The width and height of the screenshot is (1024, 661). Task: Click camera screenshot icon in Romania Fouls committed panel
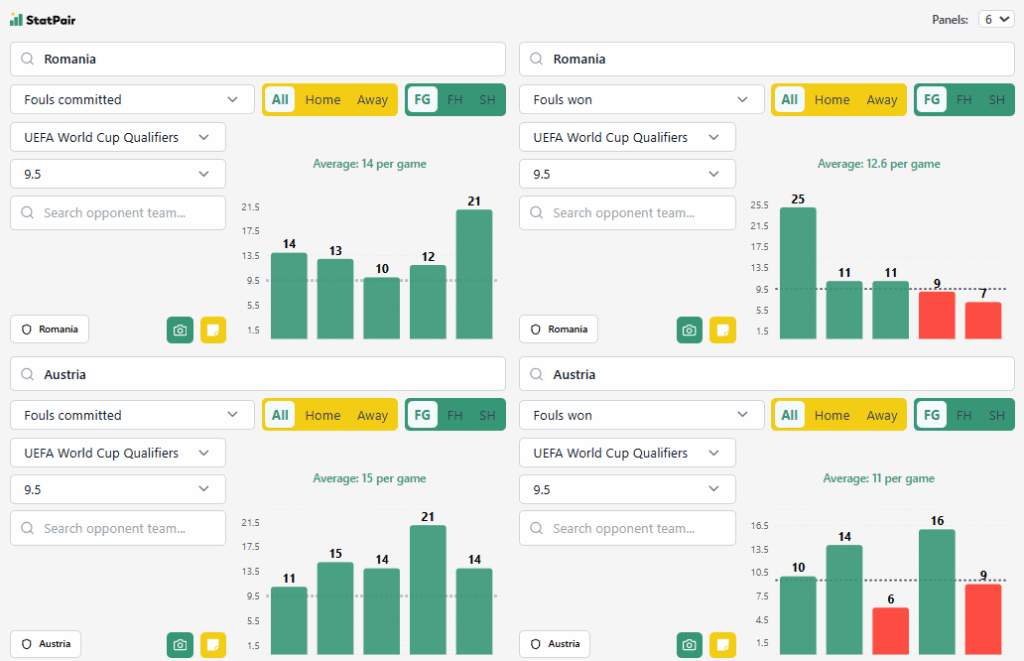click(x=180, y=330)
